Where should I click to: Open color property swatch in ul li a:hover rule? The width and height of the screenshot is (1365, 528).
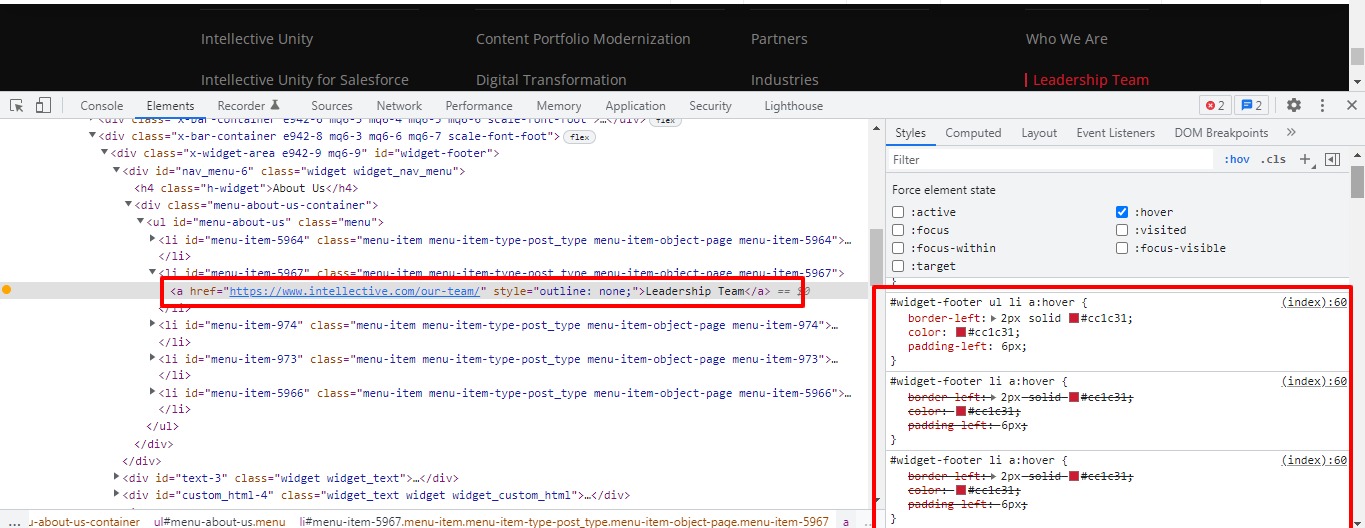961,332
